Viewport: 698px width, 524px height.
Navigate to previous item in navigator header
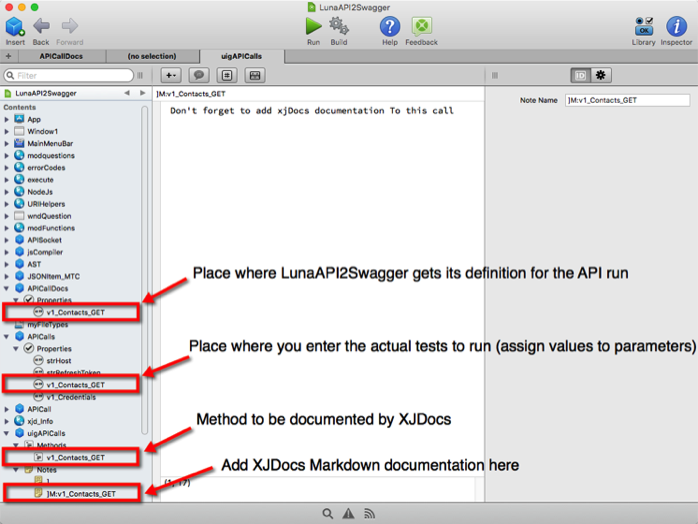point(127,93)
